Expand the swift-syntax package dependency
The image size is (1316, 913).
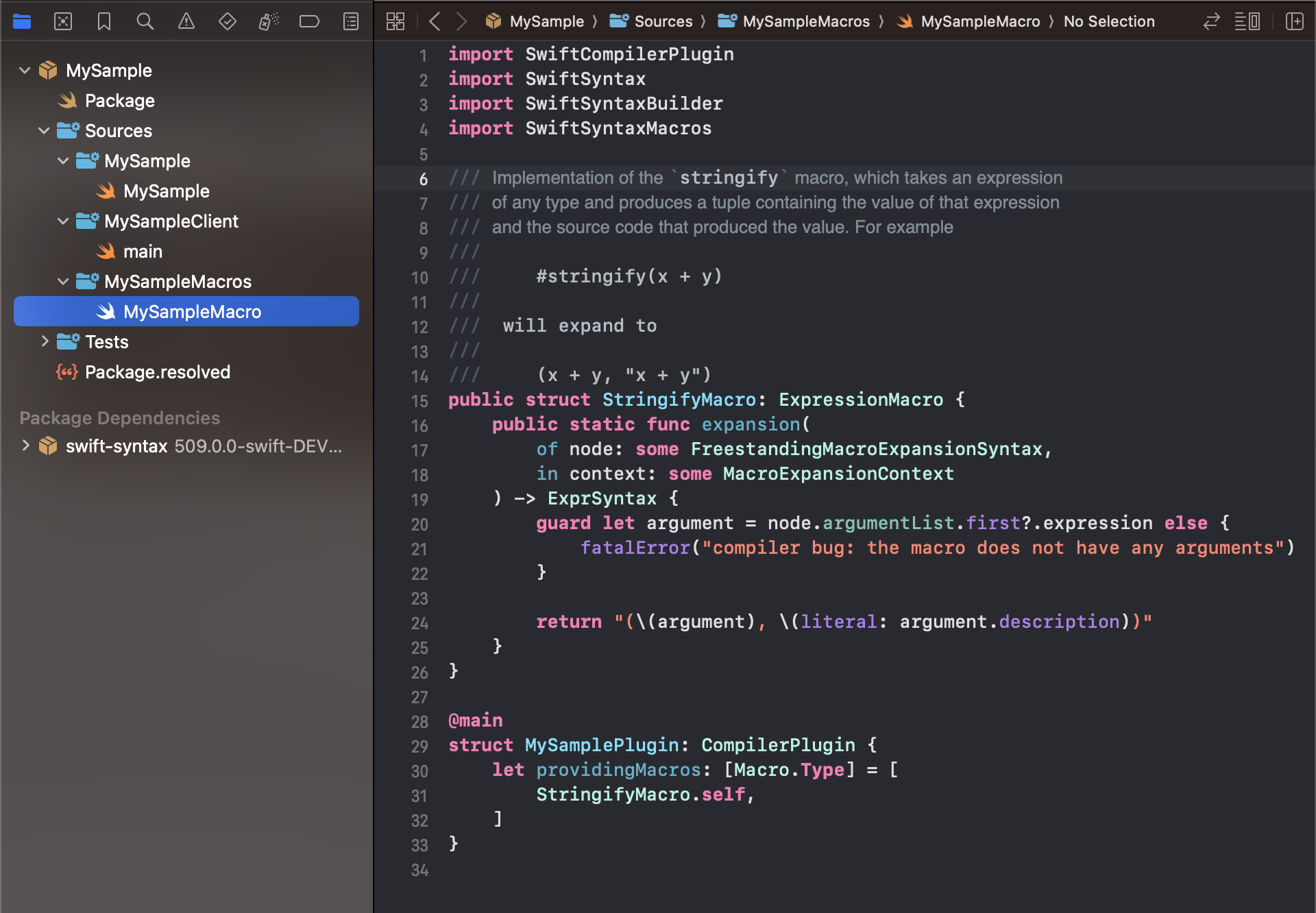coord(25,446)
